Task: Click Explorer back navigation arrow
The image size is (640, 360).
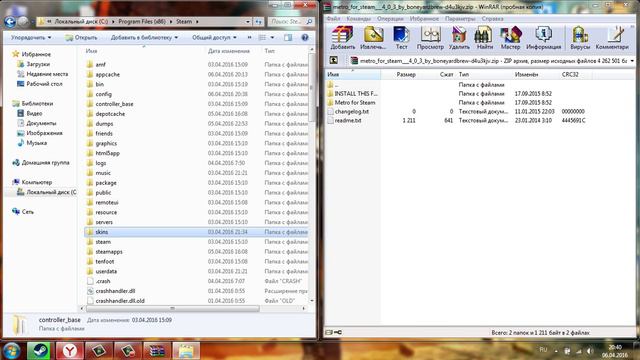Action: point(10,22)
